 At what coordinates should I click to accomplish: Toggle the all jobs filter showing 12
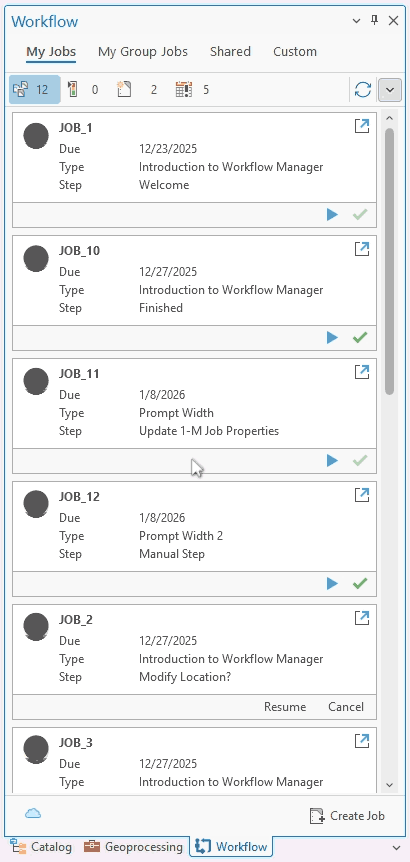pyautogui.click(x=35, y=90)
